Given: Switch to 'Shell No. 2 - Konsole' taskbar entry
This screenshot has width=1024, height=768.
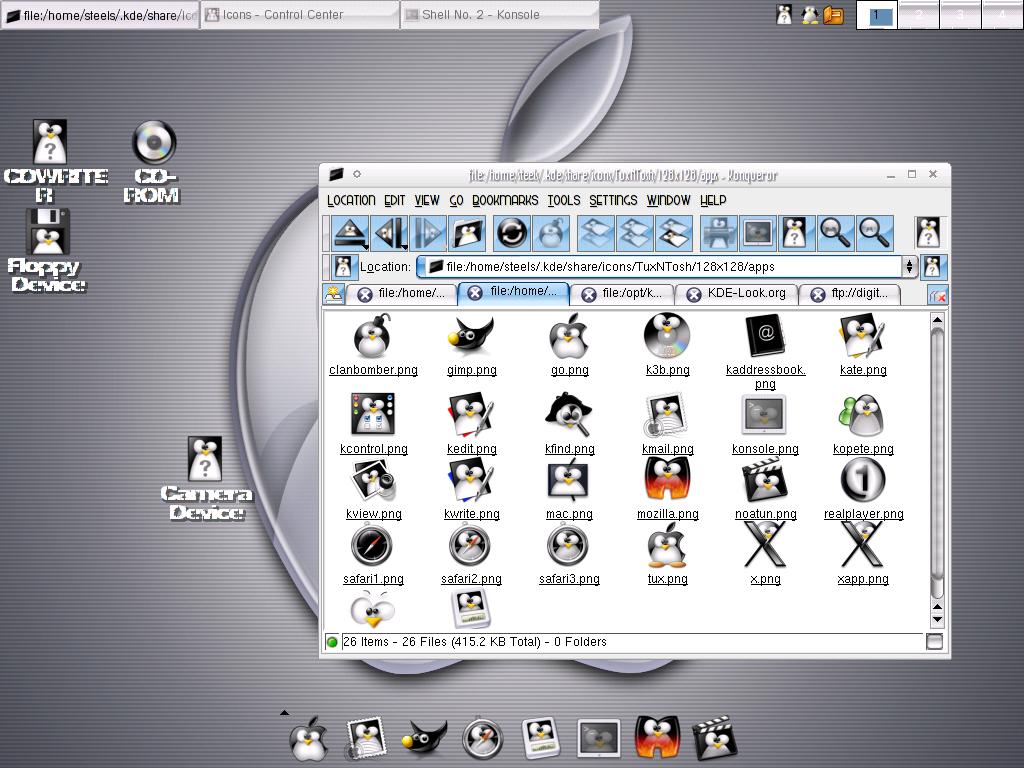Looking at the screenshot, I should (500, 14).
